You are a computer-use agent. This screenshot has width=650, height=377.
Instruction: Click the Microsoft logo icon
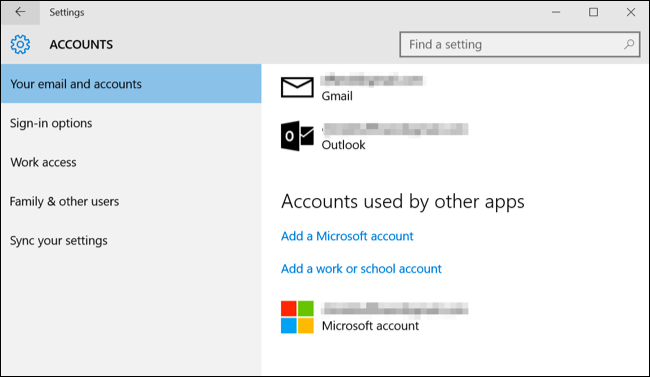(x=297, y=317)
